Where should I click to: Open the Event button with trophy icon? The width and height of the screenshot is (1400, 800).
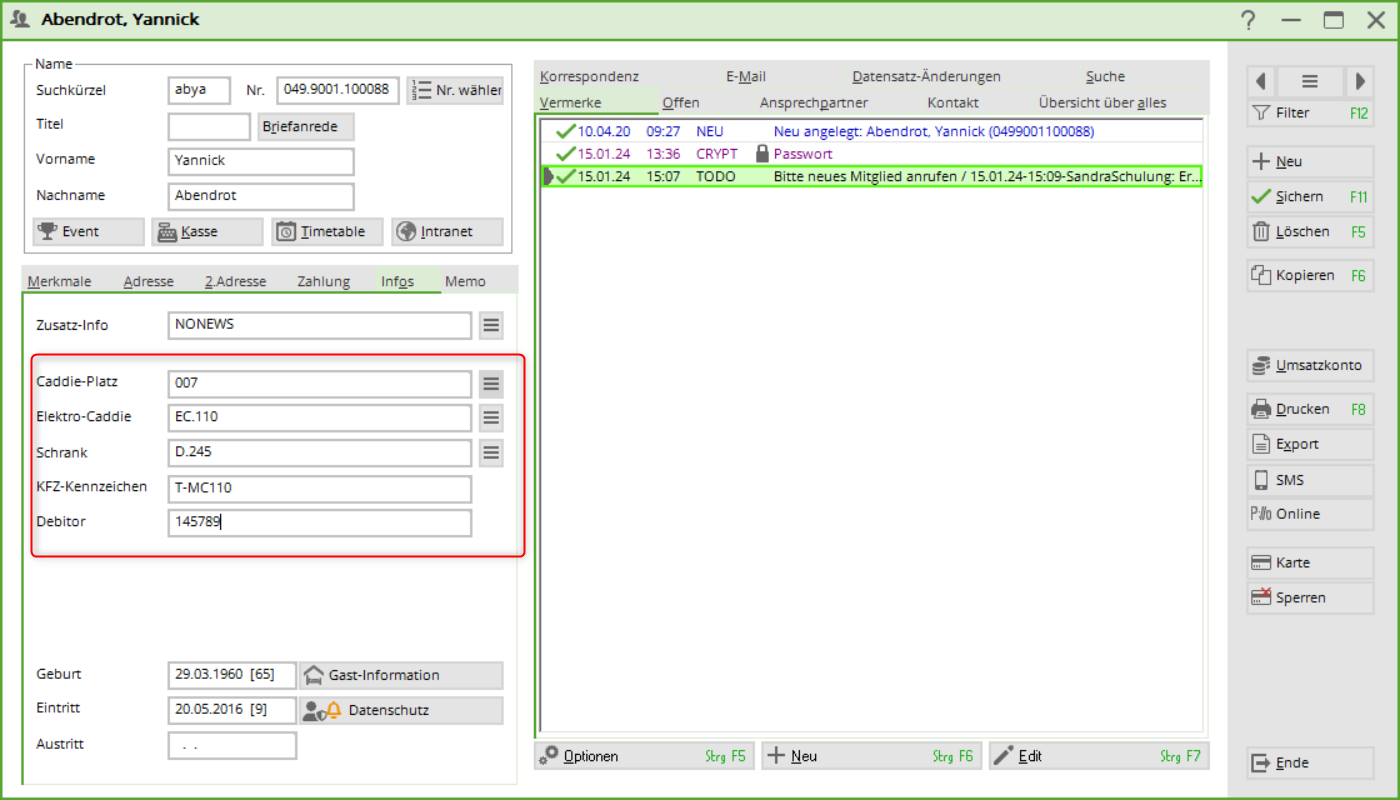coord(88,232)
